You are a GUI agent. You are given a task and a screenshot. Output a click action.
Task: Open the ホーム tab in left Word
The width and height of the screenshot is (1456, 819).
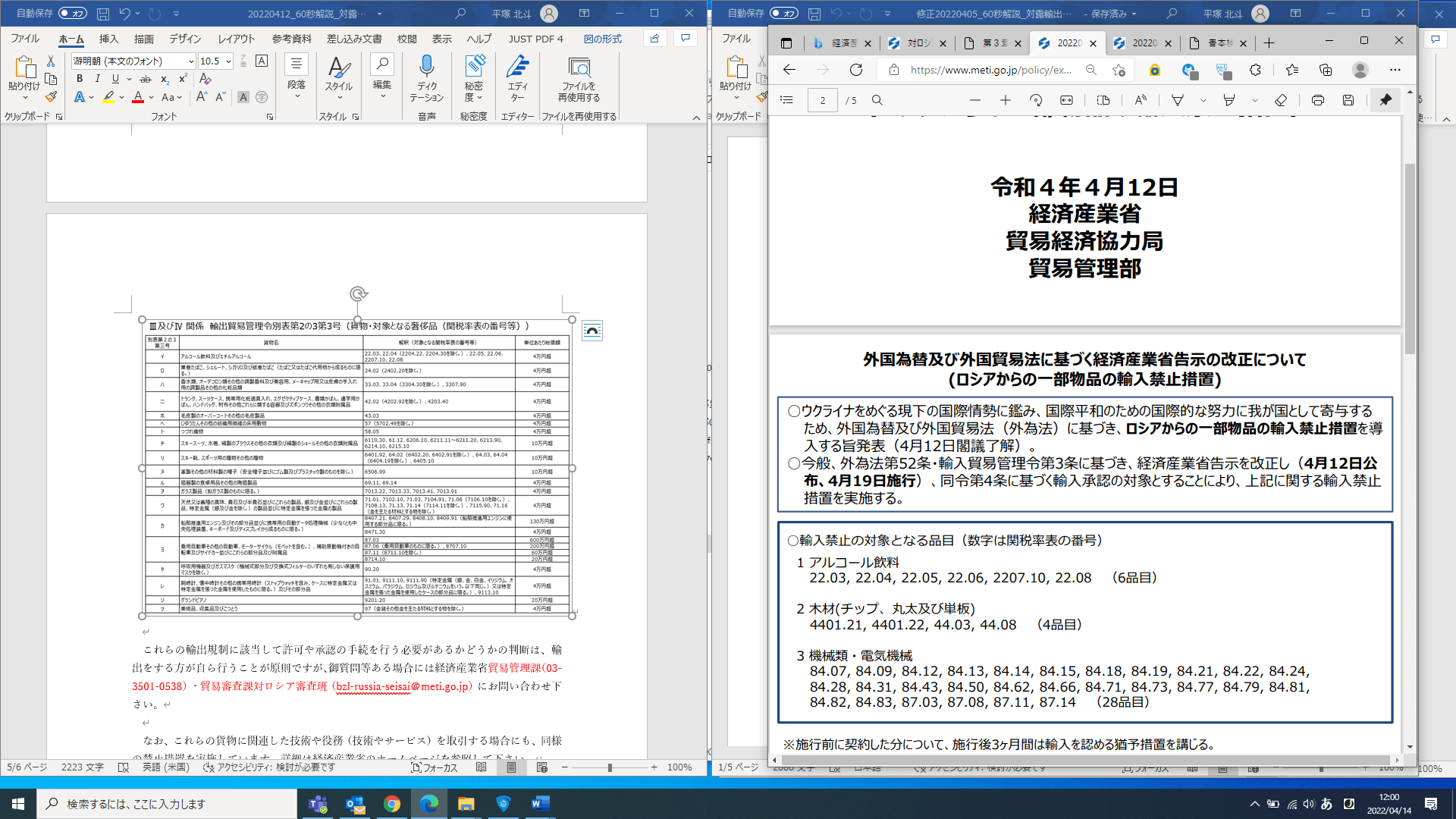(71, 39)
